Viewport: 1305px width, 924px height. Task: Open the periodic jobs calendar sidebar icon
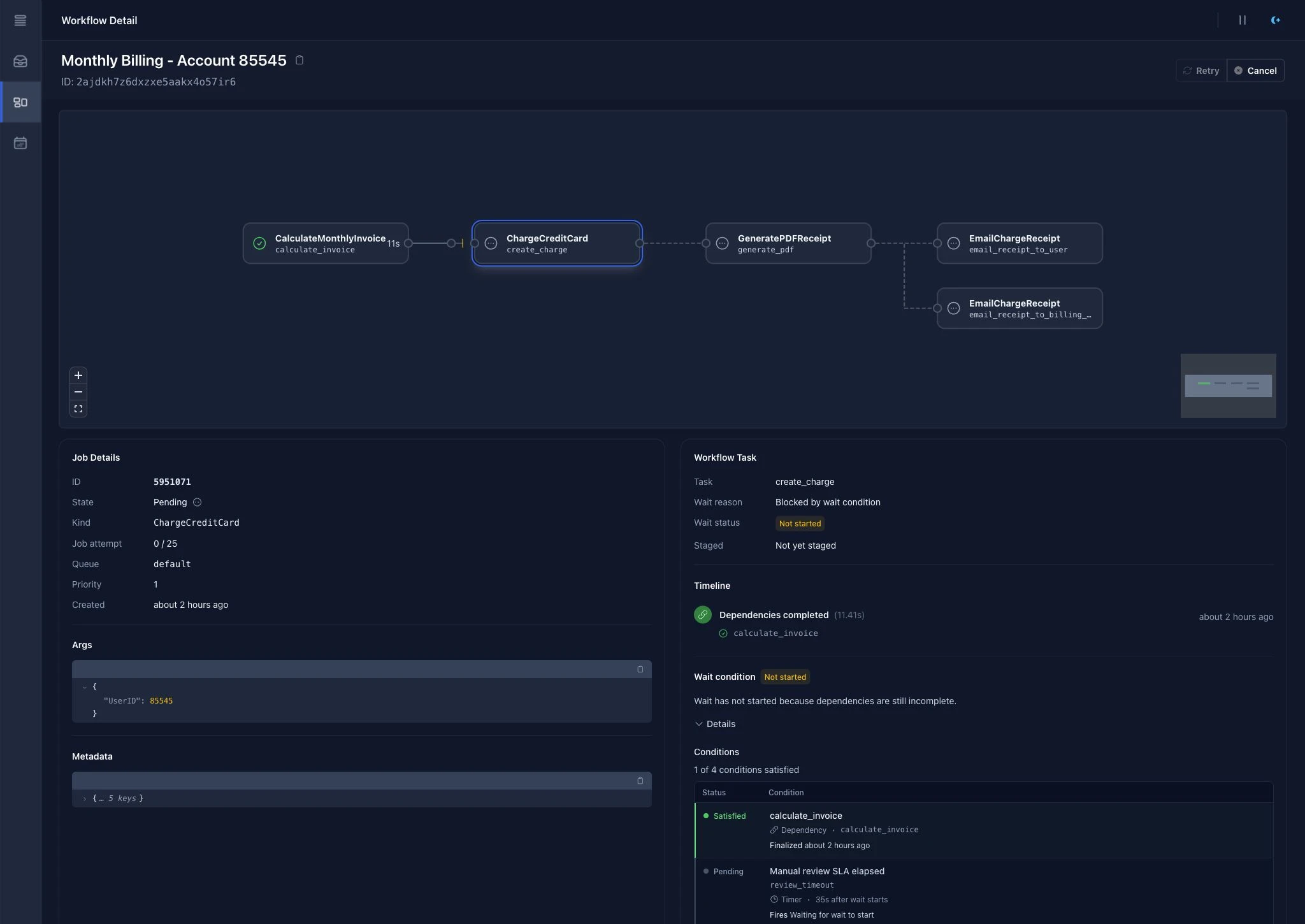pyautogui.click(x=20, y=143)
